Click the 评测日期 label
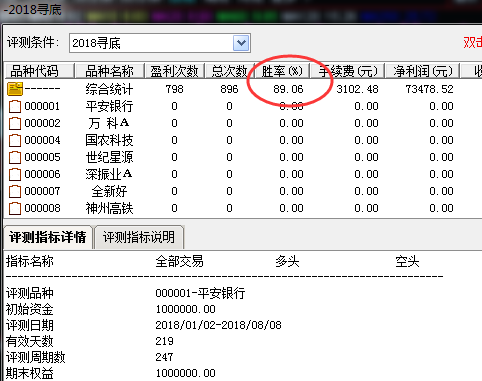 tap(30, 325)
